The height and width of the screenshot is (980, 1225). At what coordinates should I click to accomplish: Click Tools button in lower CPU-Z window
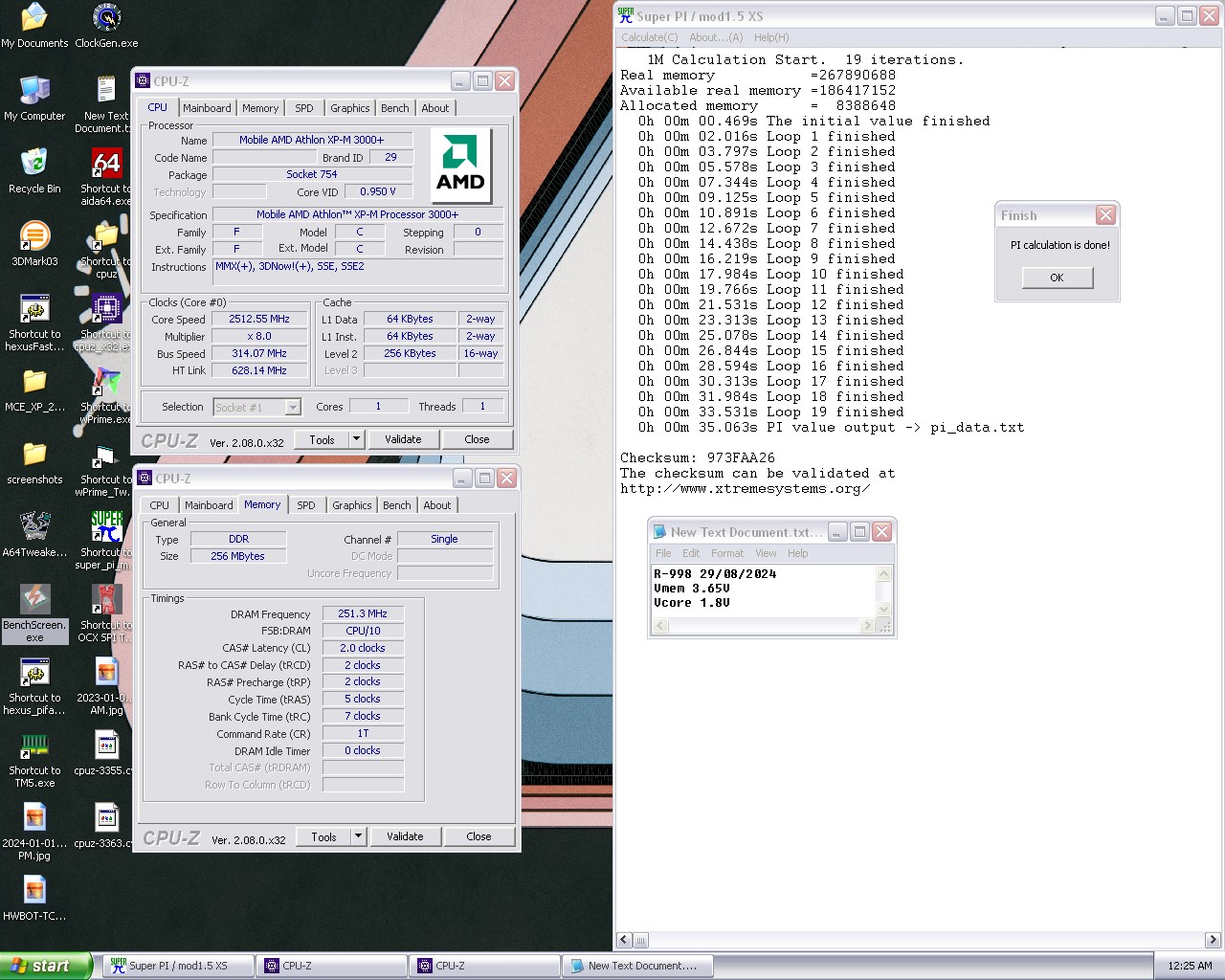click(323, 836)
